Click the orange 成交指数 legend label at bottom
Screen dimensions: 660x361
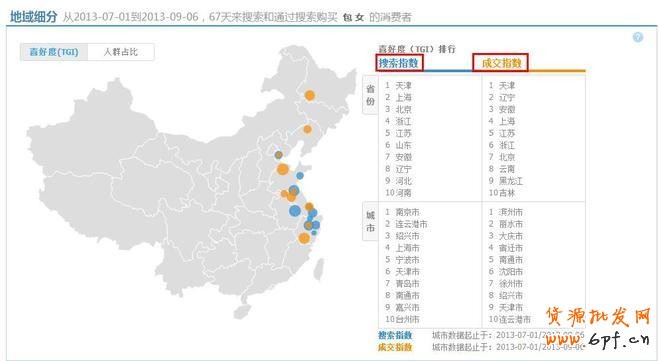(x=395, y=347)
